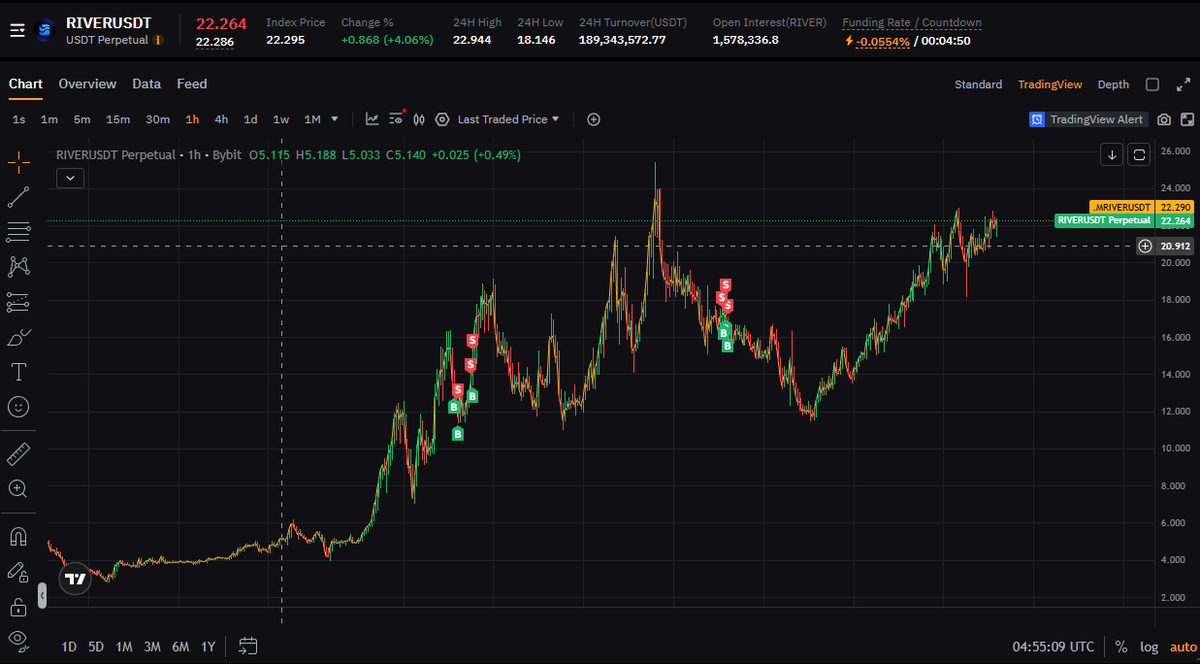The height and width of the screenshot is (664, 1200).
Task: Toggle stay in drawing mode pencil-lock
Action: [18, 572]
